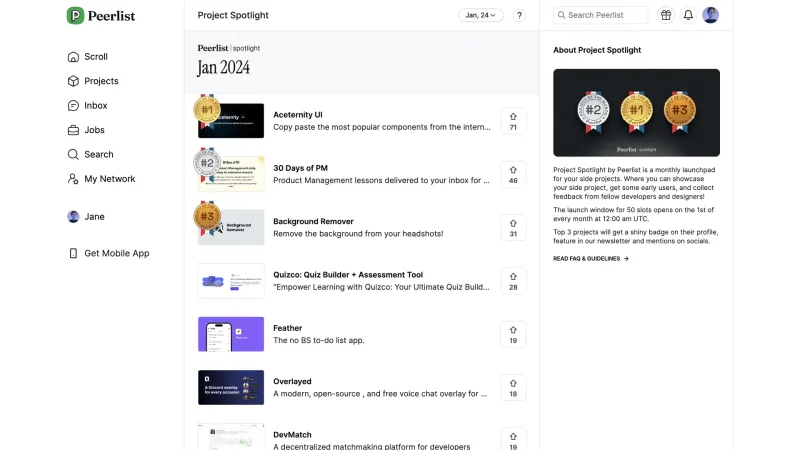Open the Quizco thumbnail image
Viewport: 800px width, 450px height.
tap(231, 281)
